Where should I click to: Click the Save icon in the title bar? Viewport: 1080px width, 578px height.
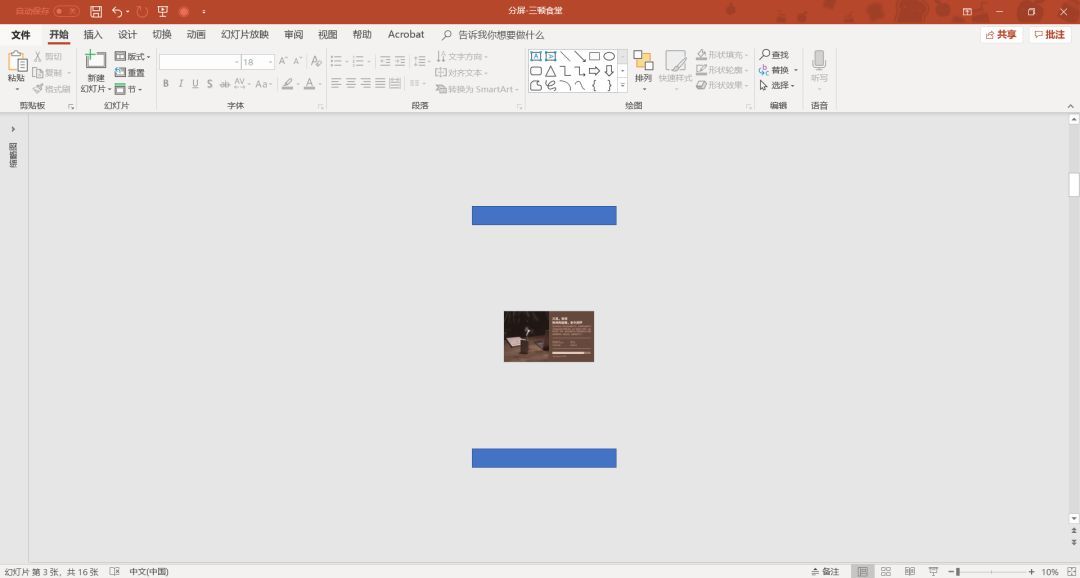pyautogui.click(x=96, y=12)
